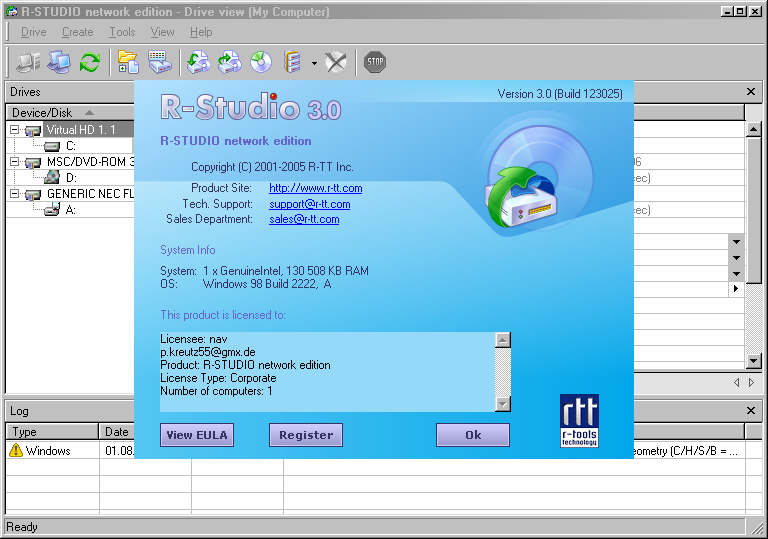Click the green Refresh arrows icon
Image resolution: width=768 pixels, height=539 pixels.
[90, 63]
